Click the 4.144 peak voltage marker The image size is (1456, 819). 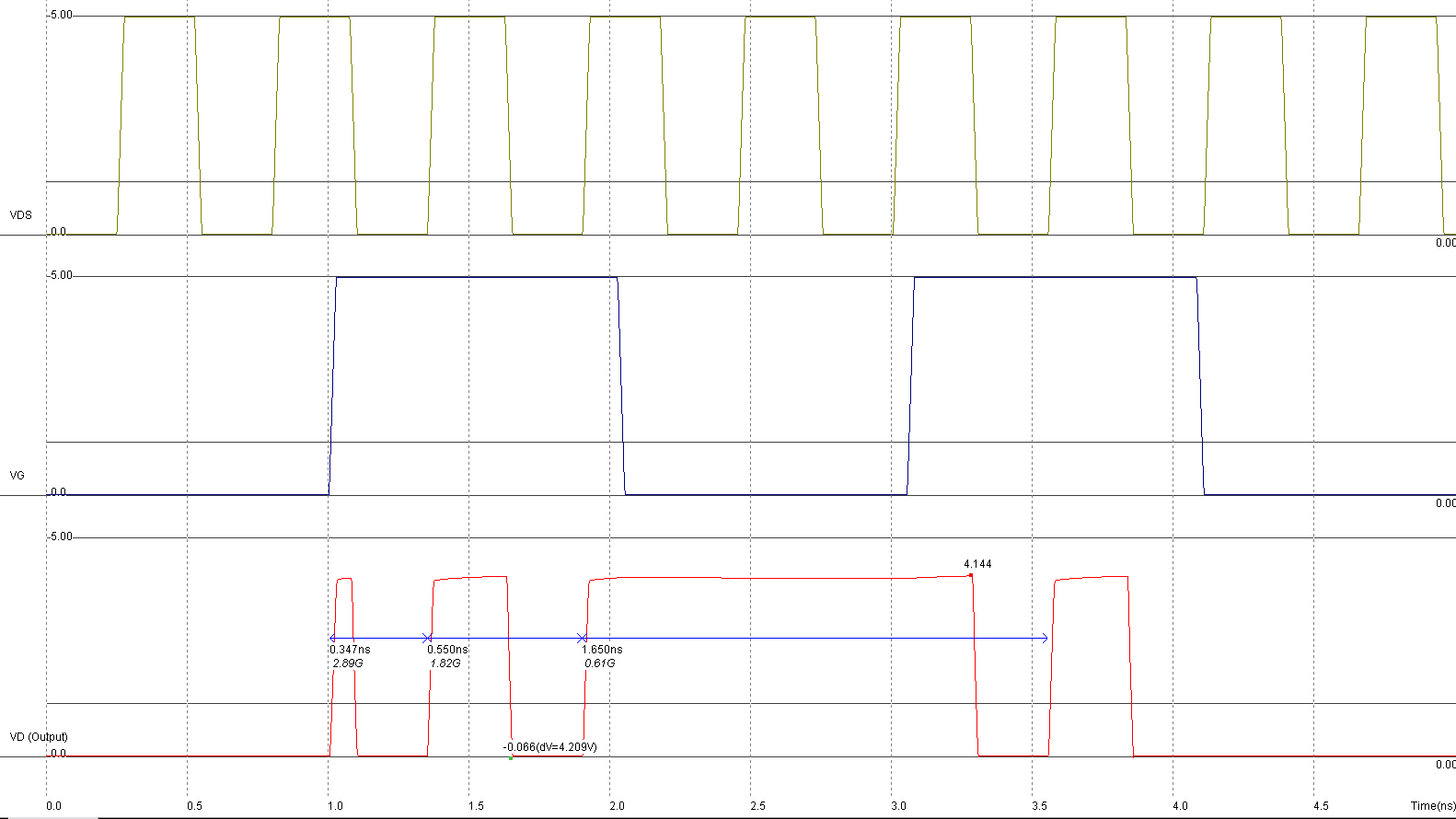coord(977,564)
